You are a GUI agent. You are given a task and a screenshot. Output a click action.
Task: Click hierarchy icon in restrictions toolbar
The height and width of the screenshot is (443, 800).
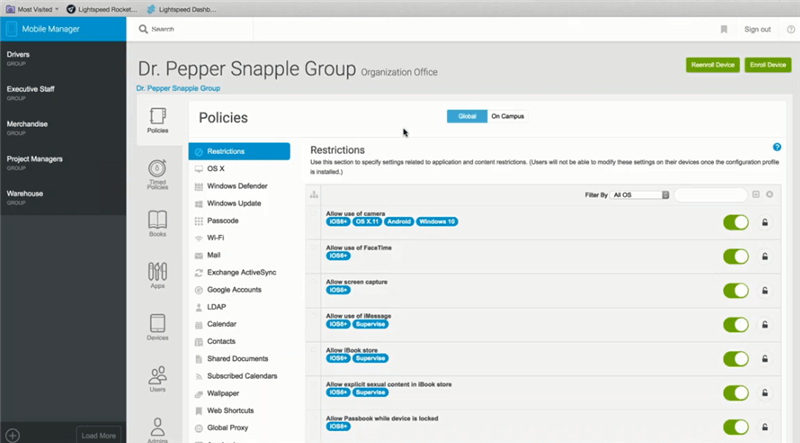click(x=314, y=194)
